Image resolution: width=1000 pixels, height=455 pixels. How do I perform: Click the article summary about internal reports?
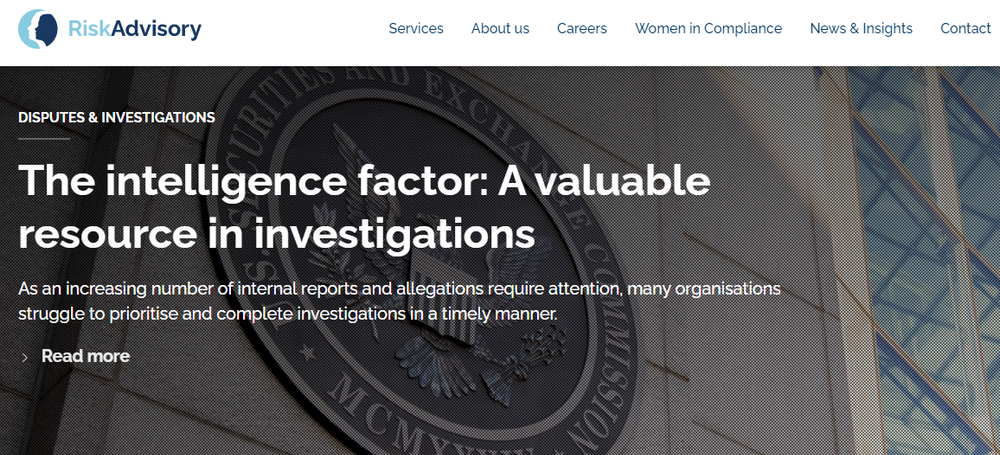pos(399,301)
